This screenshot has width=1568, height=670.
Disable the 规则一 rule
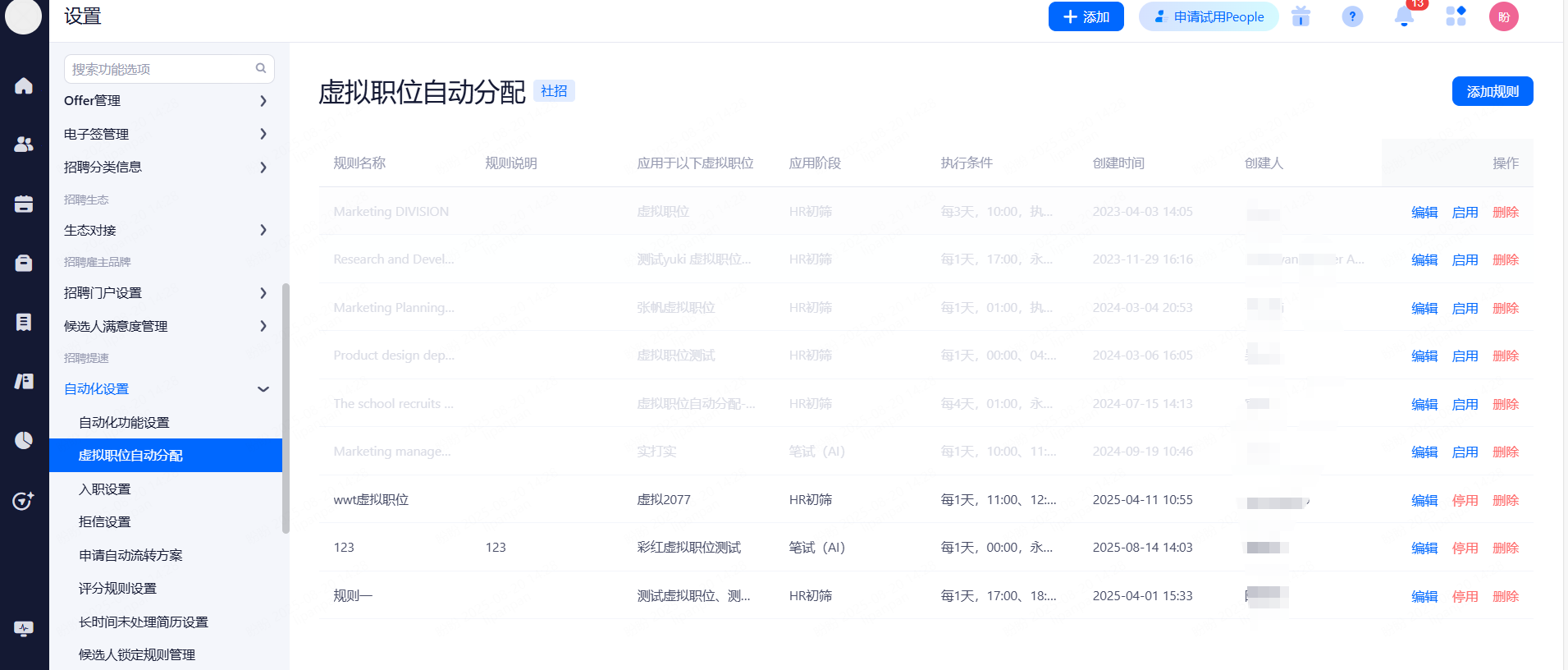tap(1465, 596)
